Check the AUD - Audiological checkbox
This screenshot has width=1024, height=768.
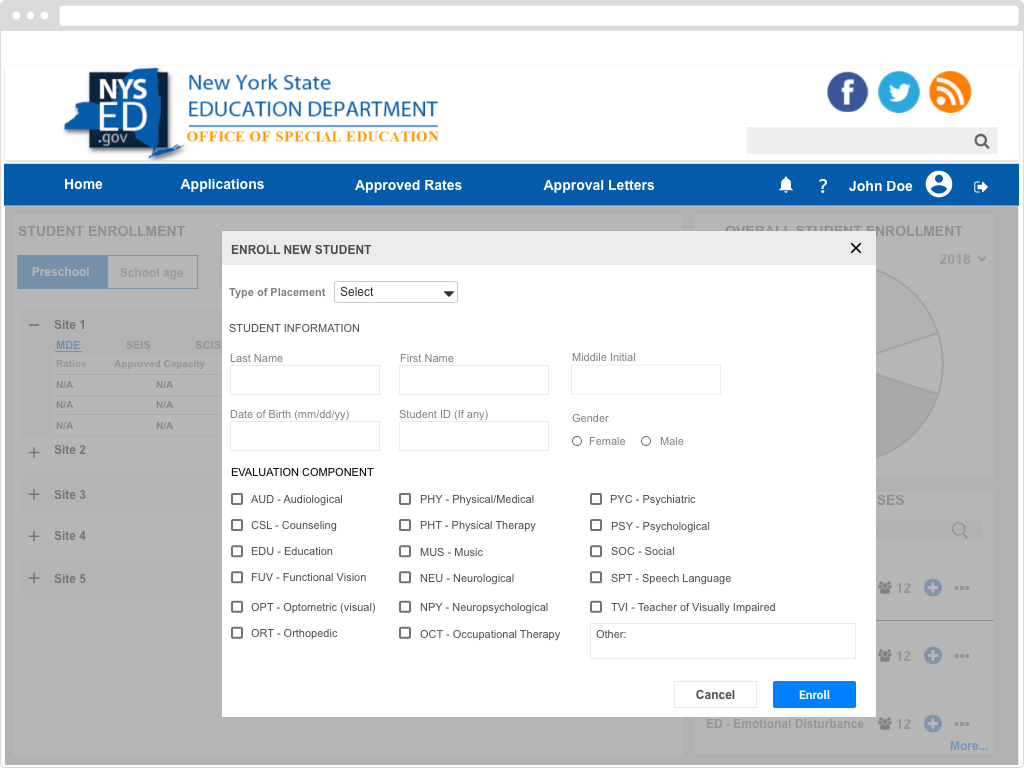pyautogui.click(x=237, y=499)
